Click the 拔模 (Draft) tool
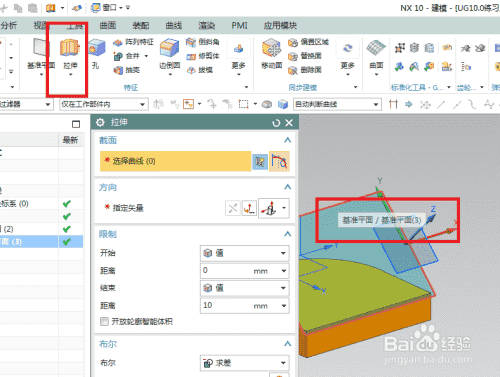Screen dimensions: 500x377 point(199,70)
